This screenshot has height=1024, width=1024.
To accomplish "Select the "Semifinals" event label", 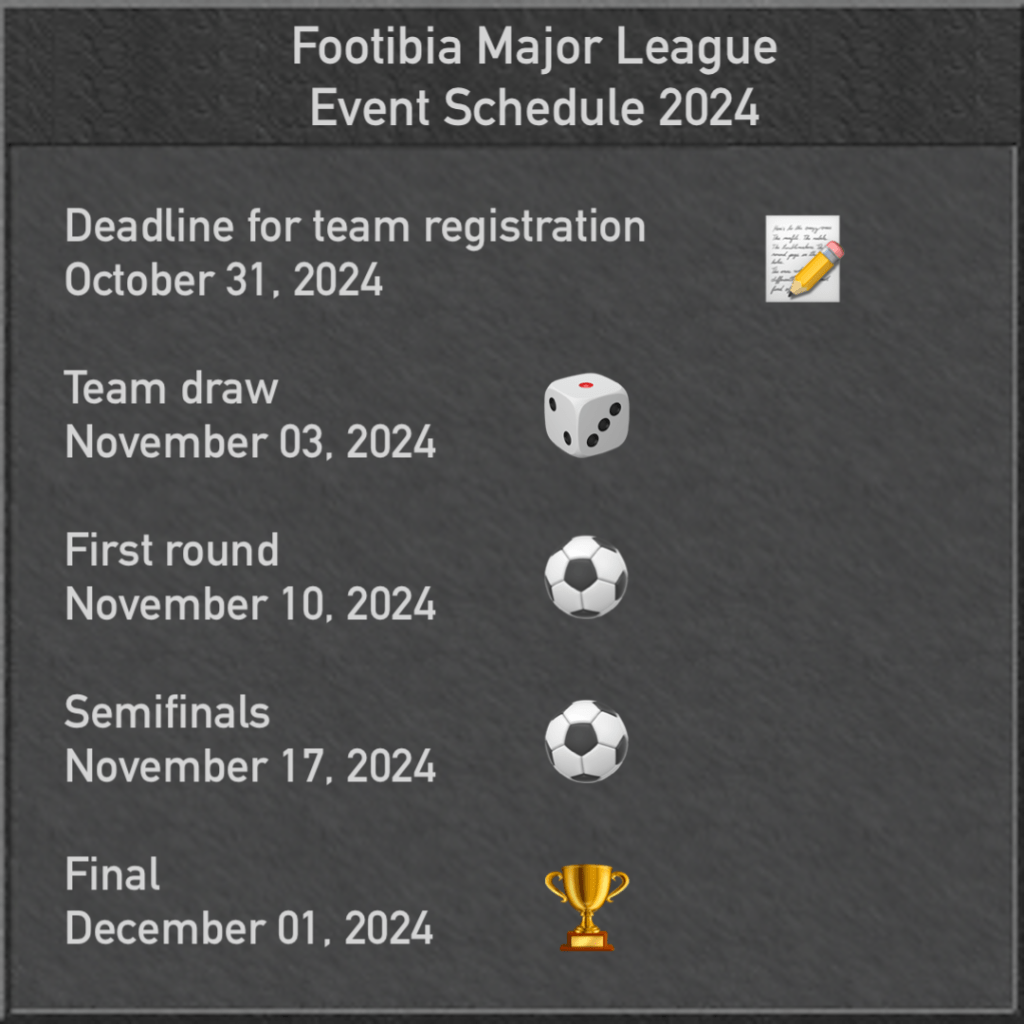I will (x=167, y=712).
